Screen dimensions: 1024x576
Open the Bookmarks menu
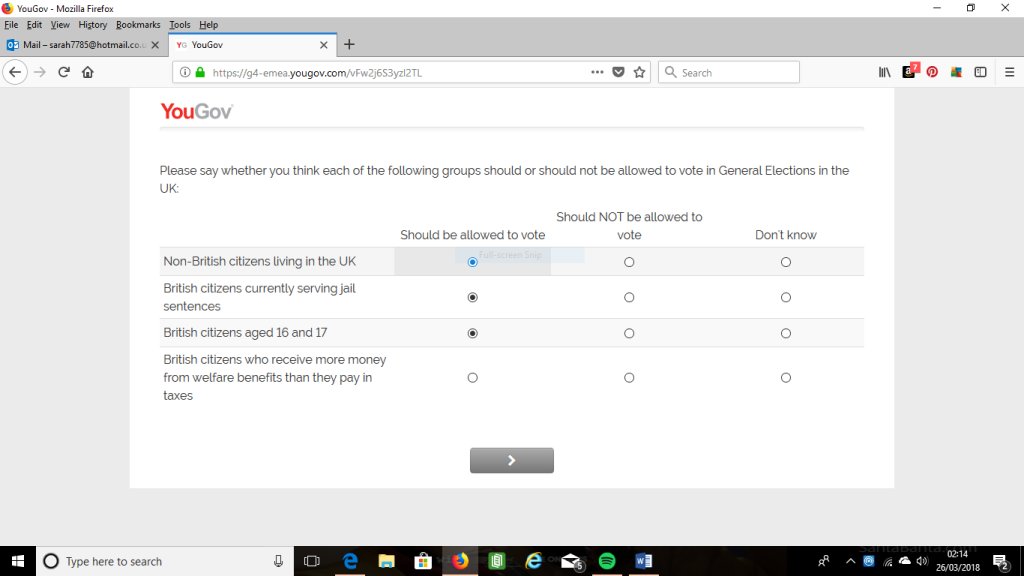(x=138, y=25)
